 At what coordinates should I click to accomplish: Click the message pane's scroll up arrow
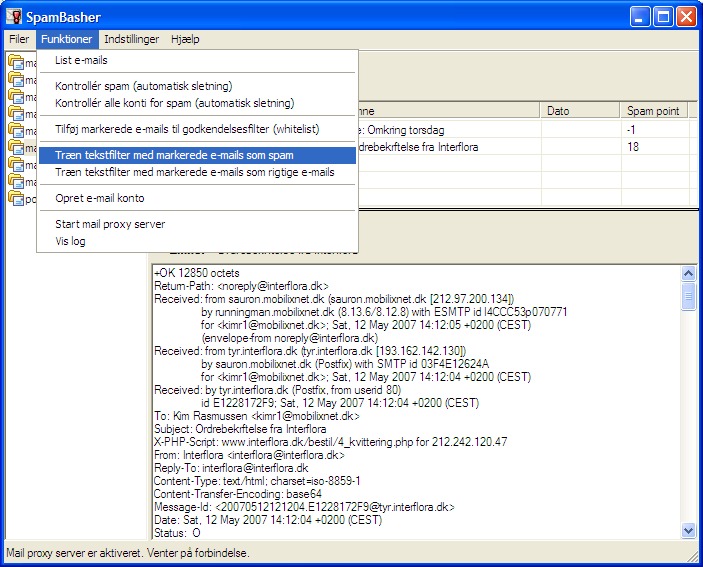pyautogui.click(x=688, y=273)
